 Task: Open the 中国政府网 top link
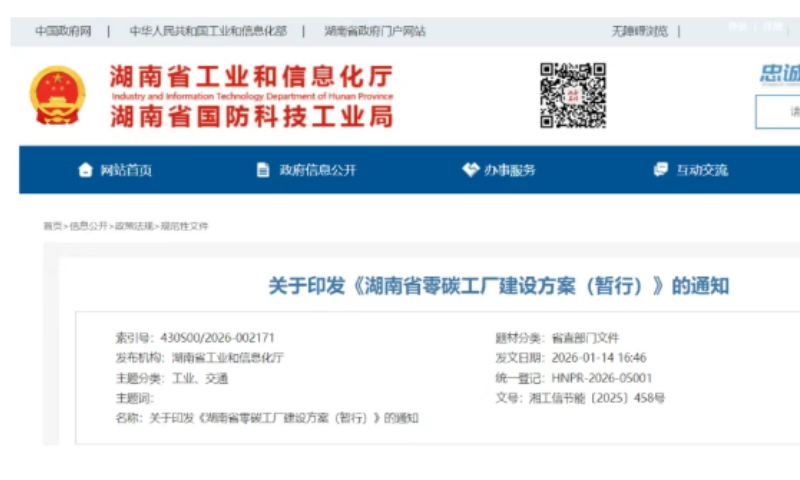[x=63, y=31]
